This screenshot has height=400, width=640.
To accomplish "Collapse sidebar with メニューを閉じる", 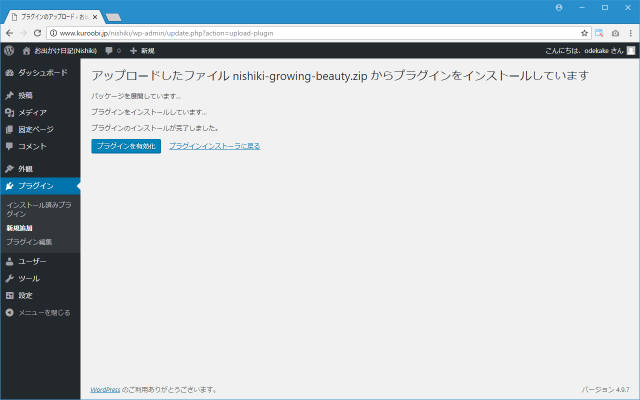I will pos(38,312).
